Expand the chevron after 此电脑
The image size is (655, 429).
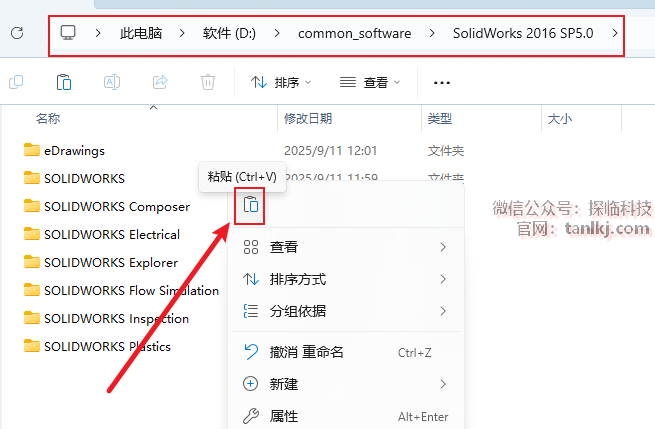pyautogui.click(x=182, y=33)
